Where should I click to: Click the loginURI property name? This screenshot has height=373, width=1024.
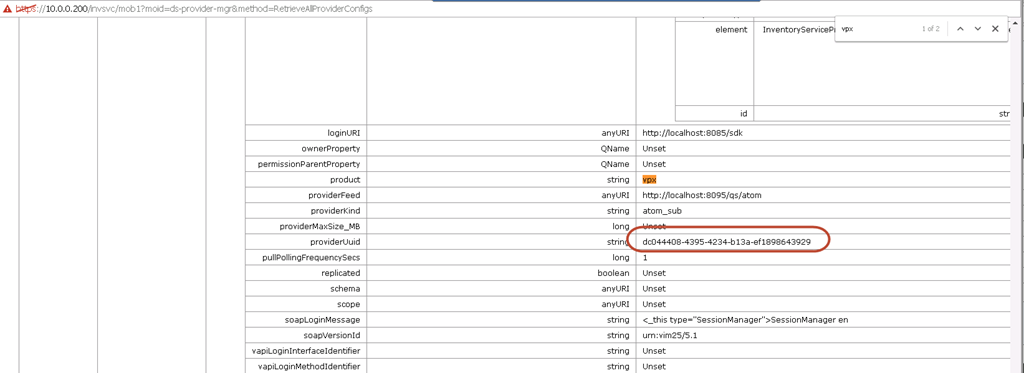(344, 132)
